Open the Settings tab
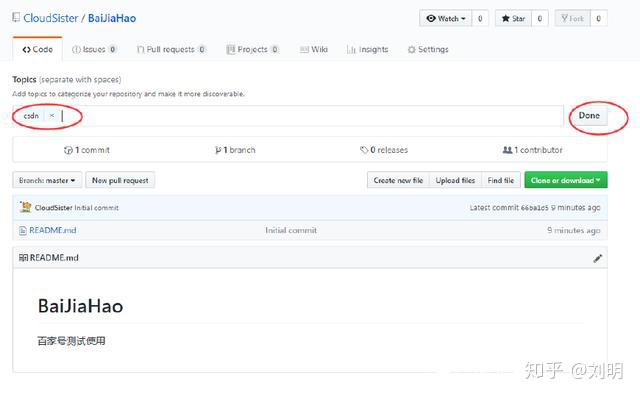 [x=428, y=49]
